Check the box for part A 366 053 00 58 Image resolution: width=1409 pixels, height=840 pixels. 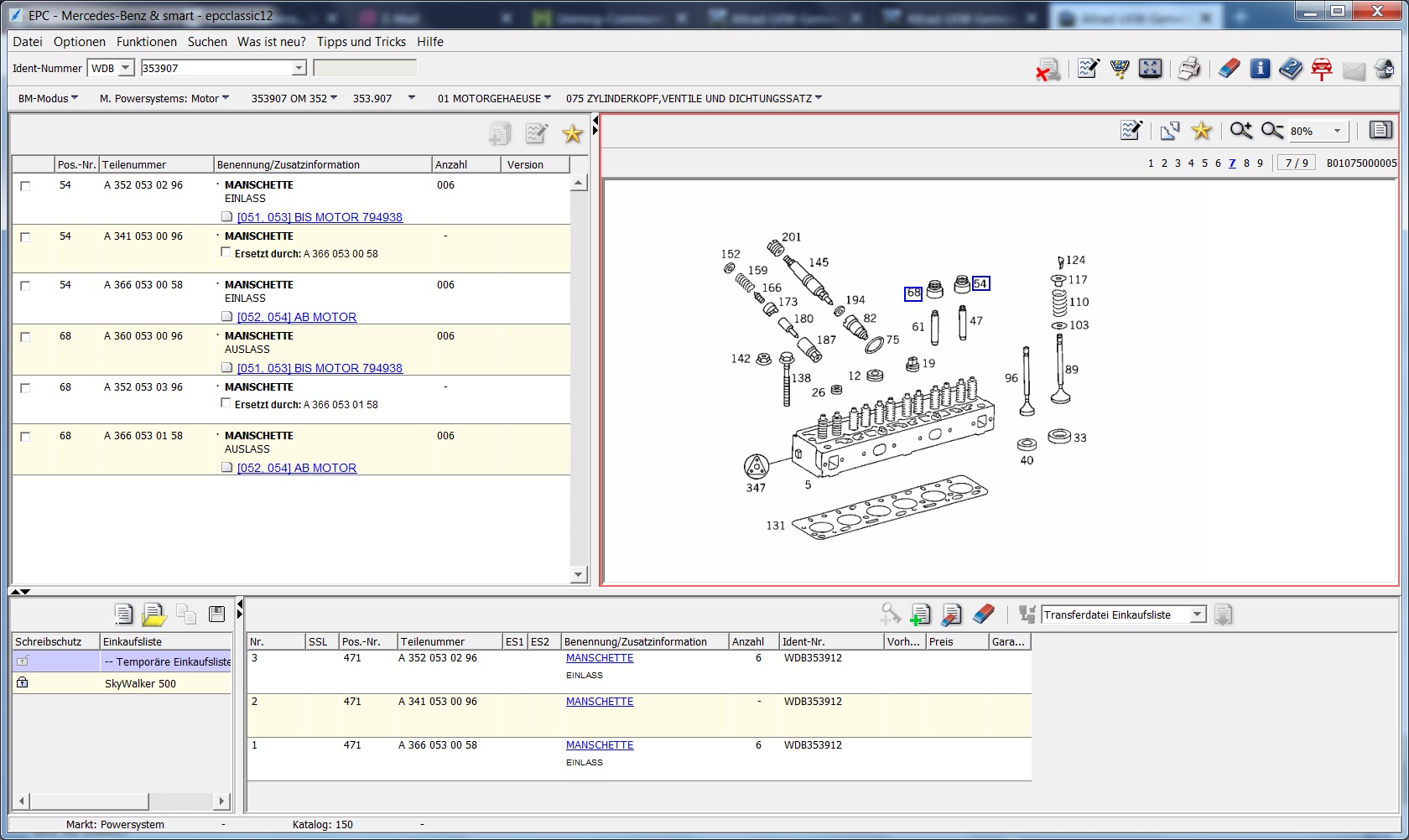(x=25, y=286)
